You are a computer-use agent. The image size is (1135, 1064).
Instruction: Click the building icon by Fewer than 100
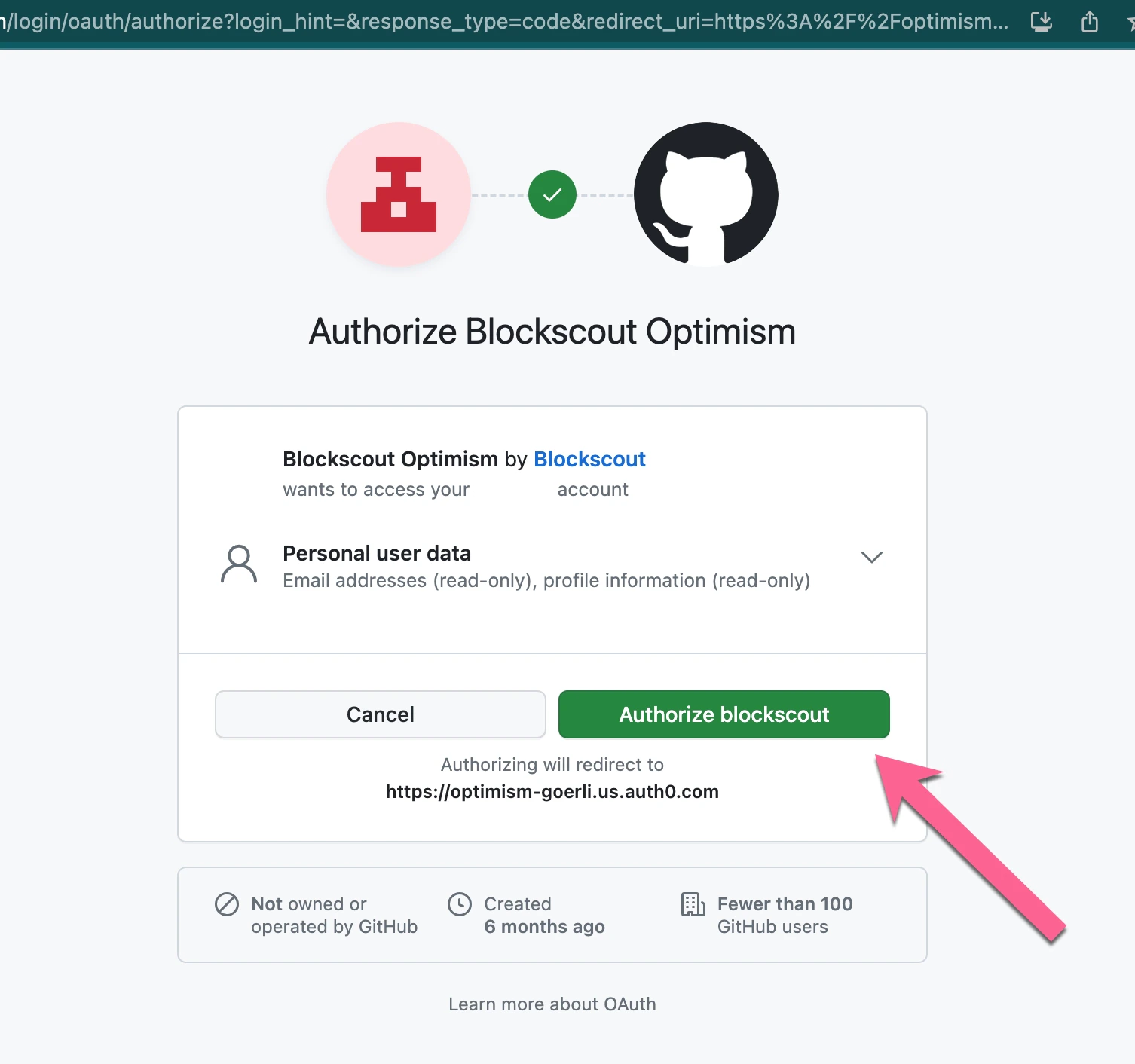pos(693,904)
